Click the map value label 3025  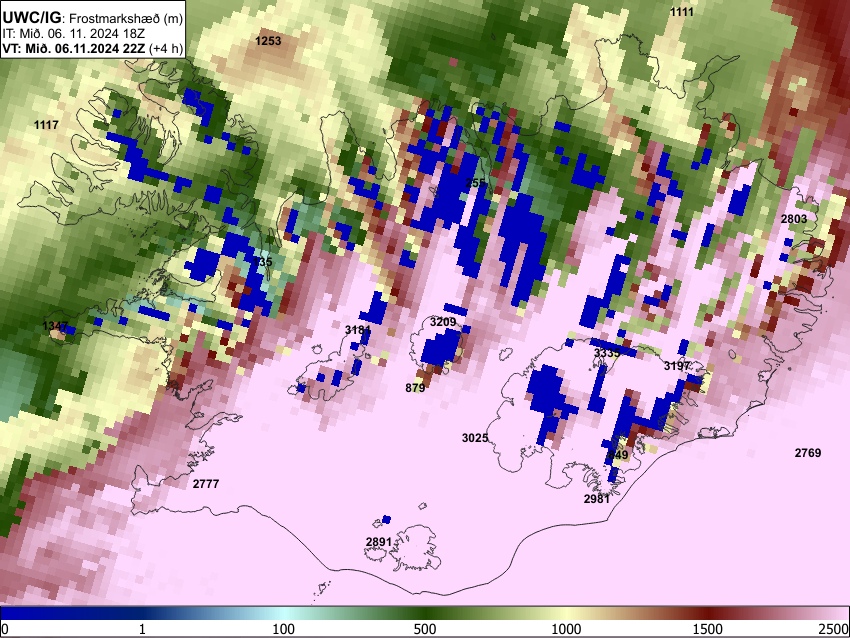coord(475,438)
